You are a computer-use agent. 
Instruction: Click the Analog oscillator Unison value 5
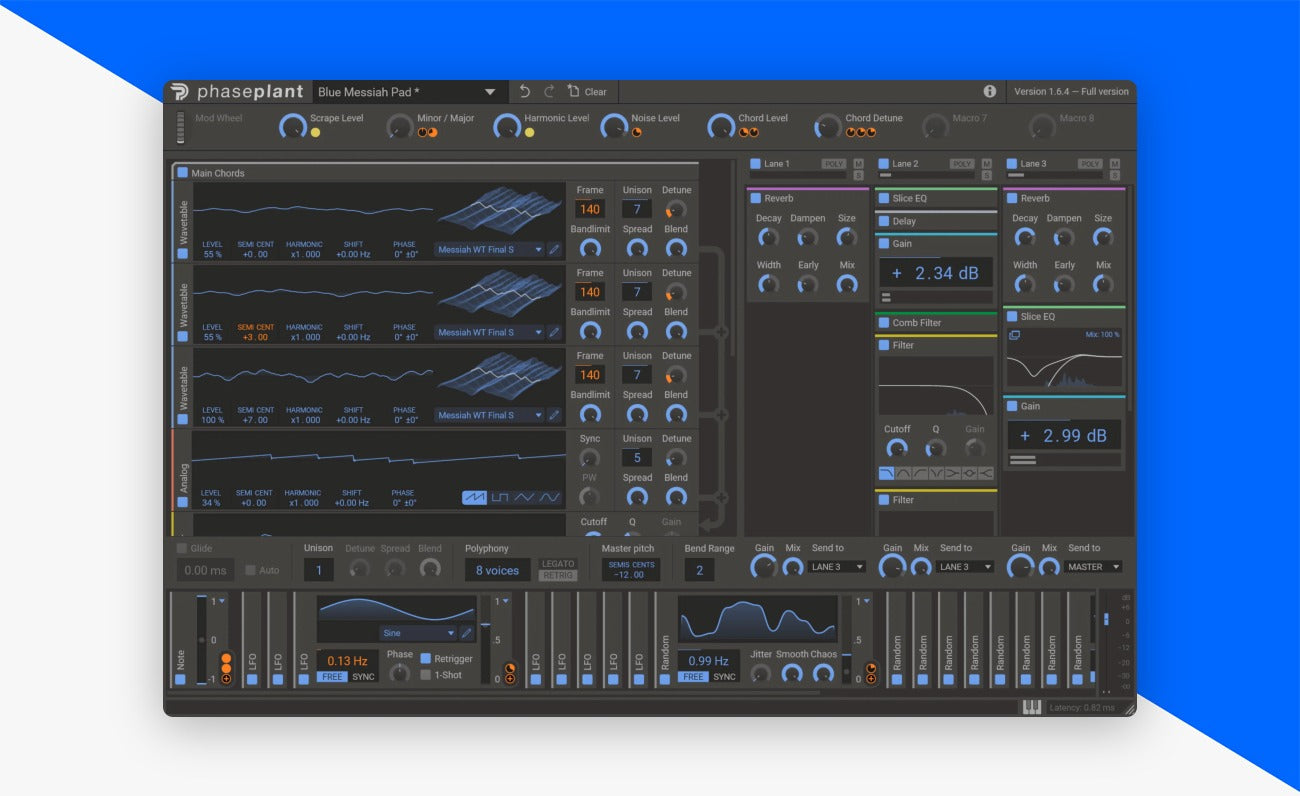pyautogui.click(x=637, y=458)
